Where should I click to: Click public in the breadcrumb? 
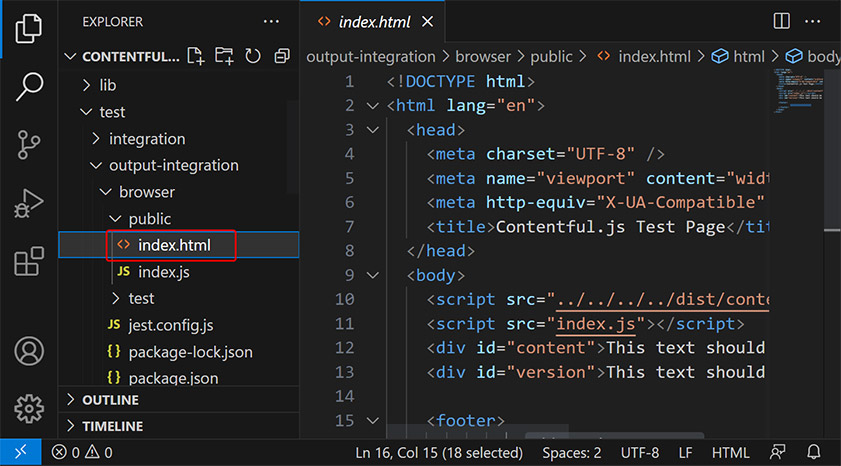(551, 56)
